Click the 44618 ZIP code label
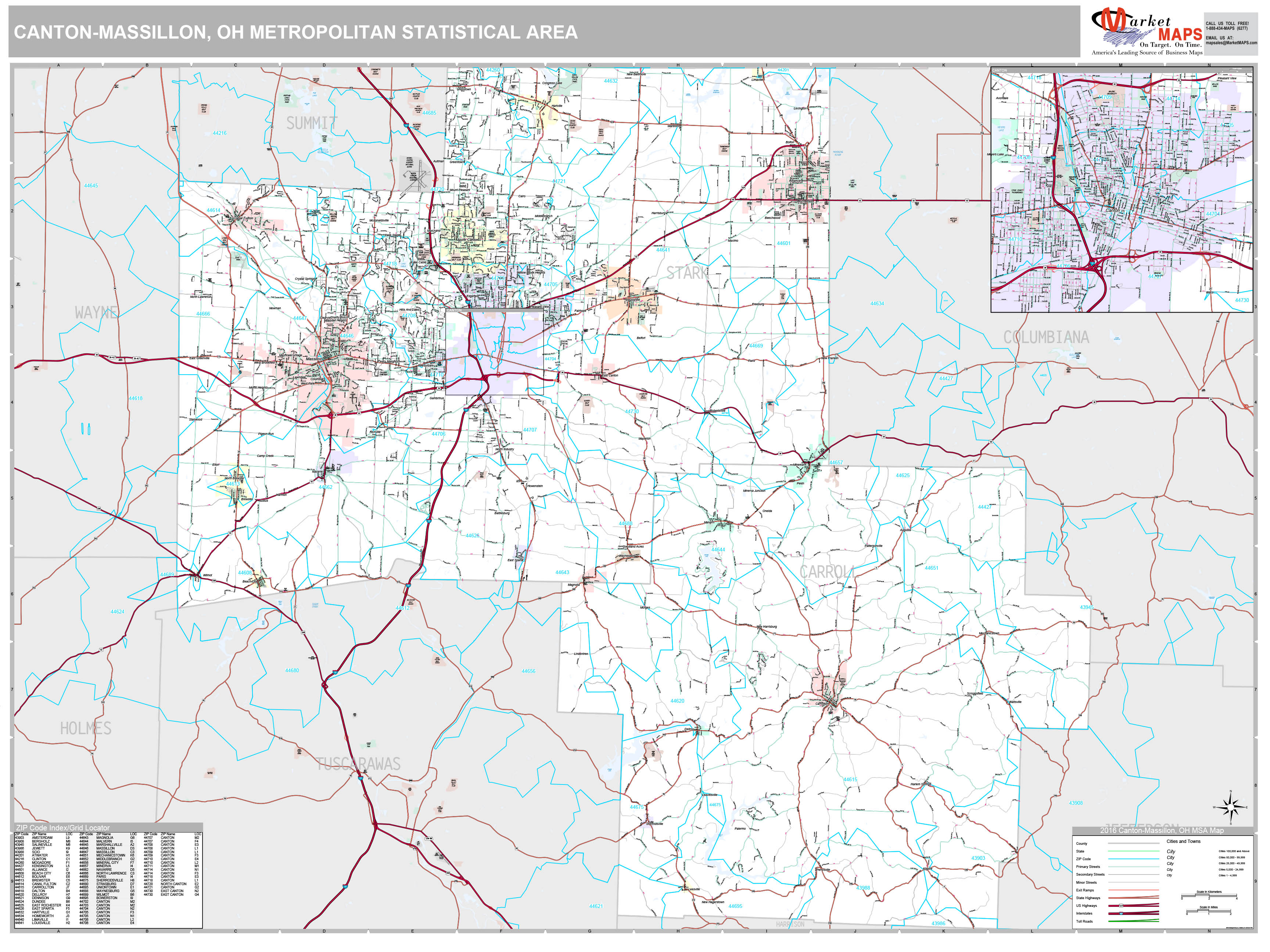 (x=136, y=398)
